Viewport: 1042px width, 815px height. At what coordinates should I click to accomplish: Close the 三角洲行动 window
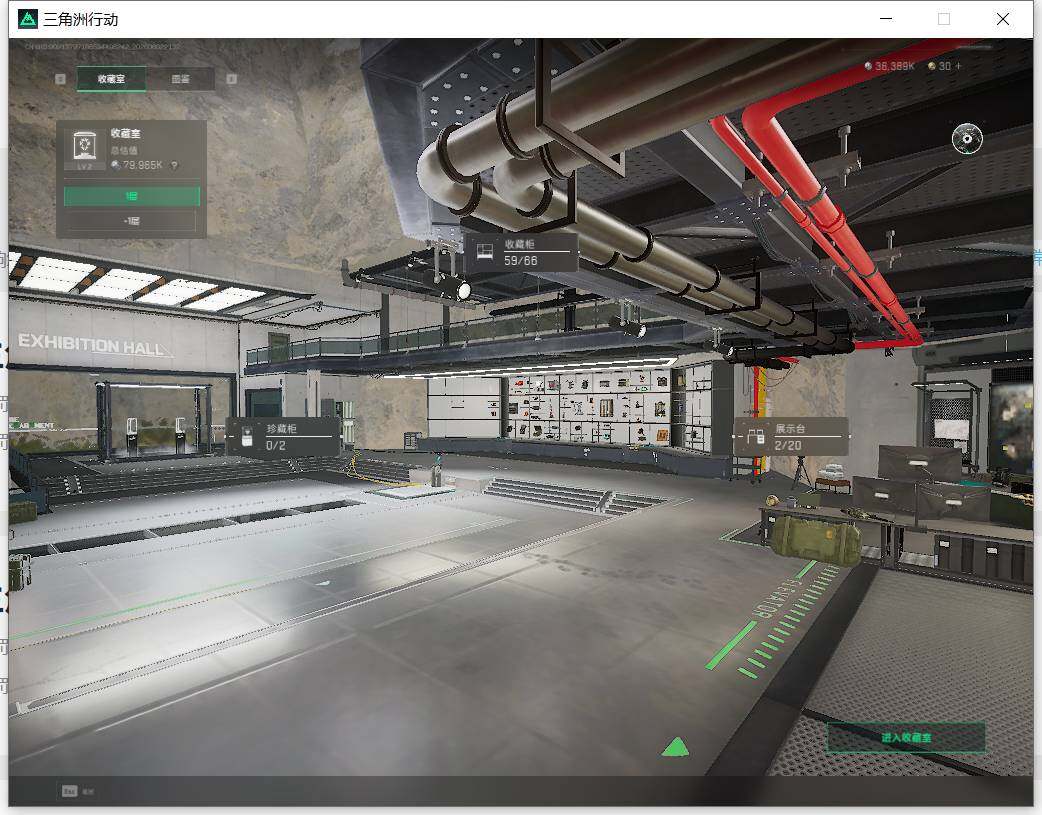pyautogui.click(x=1003, y=19)
